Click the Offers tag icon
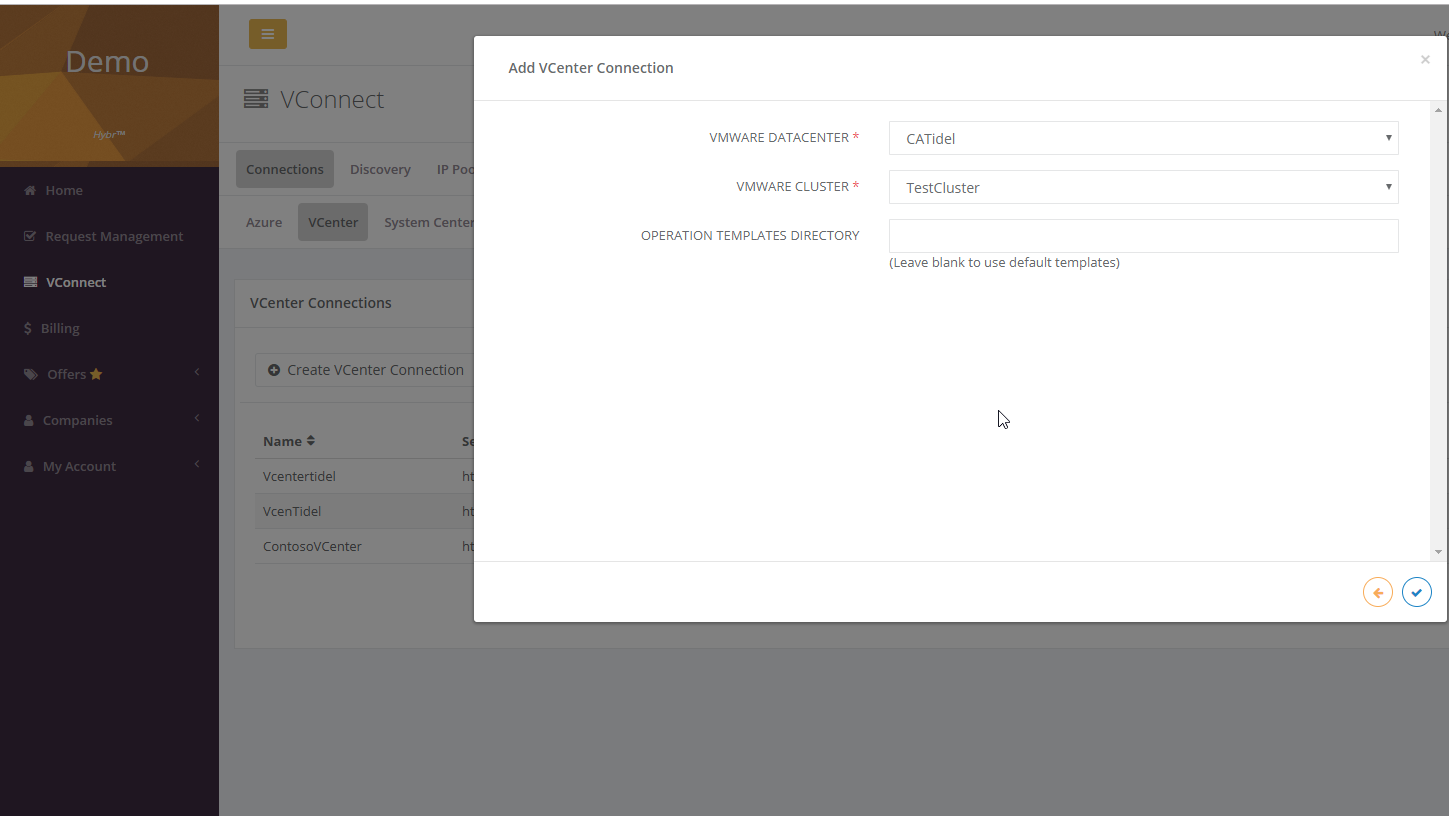 tap(31, 375)
